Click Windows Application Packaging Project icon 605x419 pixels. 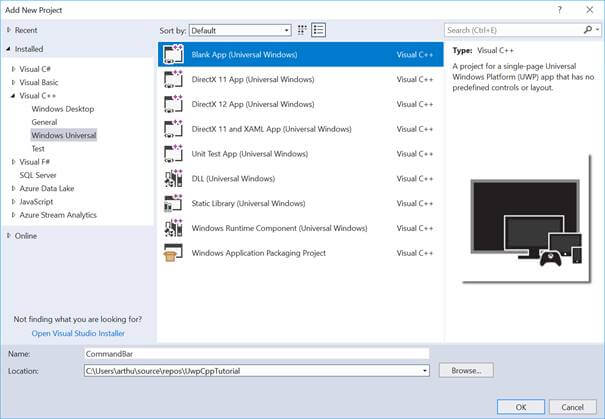pos(173,253)
